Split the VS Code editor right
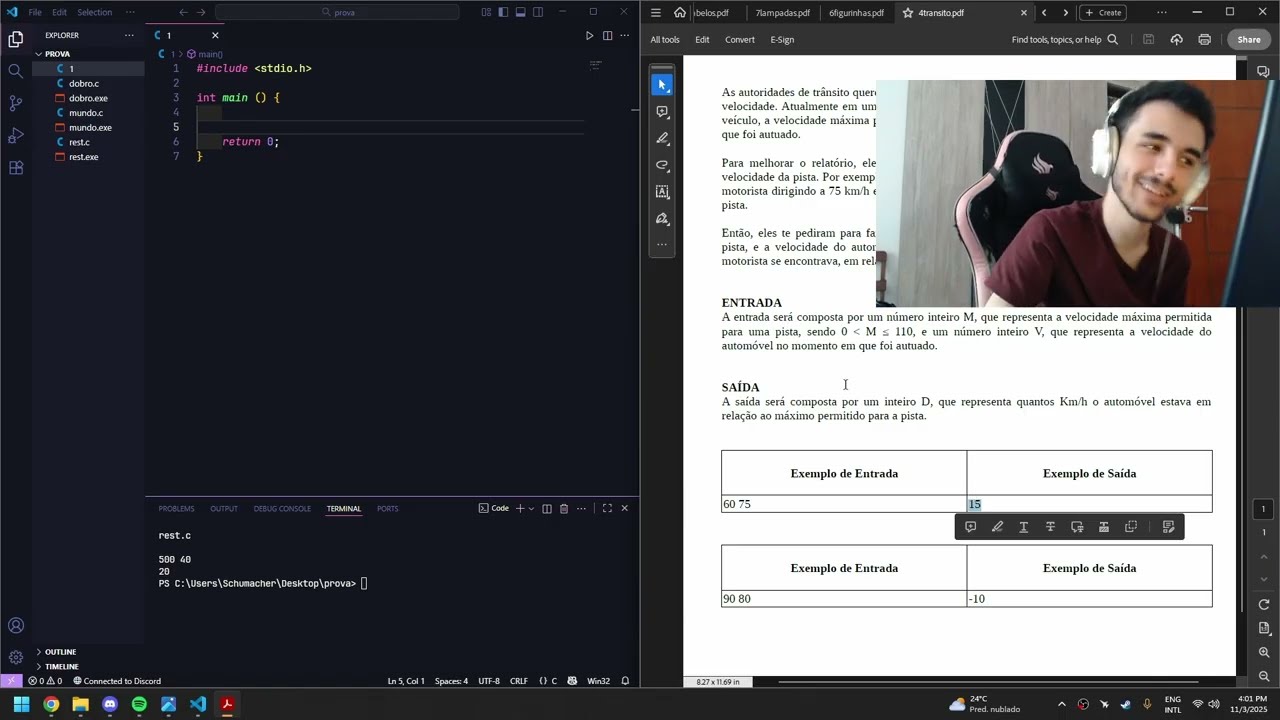1280x720 pixels. (x=607, y=36)
